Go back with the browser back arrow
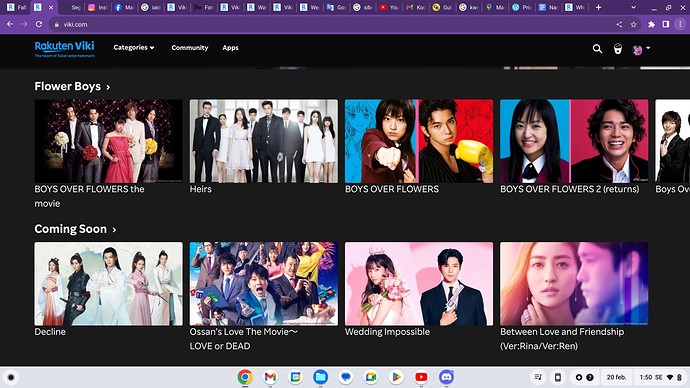 point(10,24)
